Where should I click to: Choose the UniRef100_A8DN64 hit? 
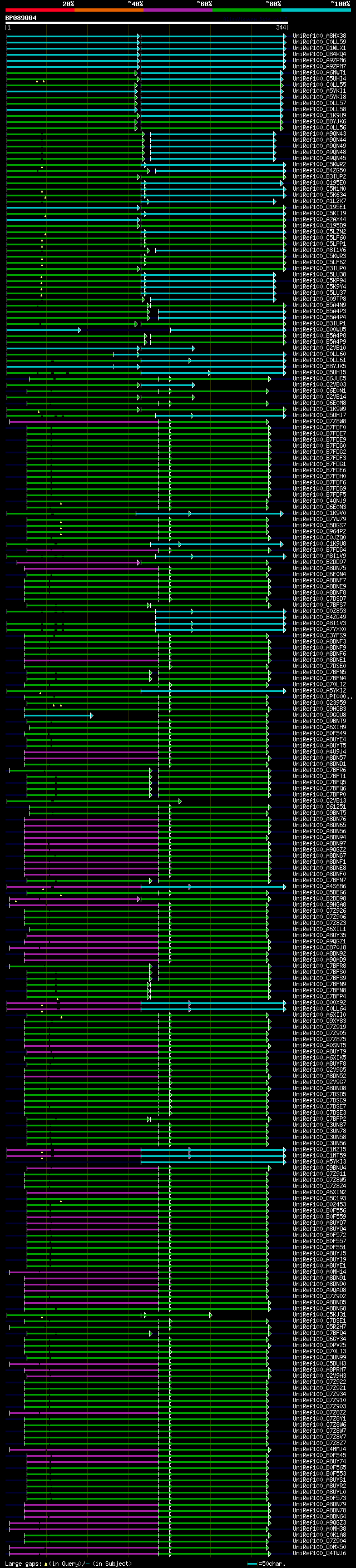click(319, 1516)
